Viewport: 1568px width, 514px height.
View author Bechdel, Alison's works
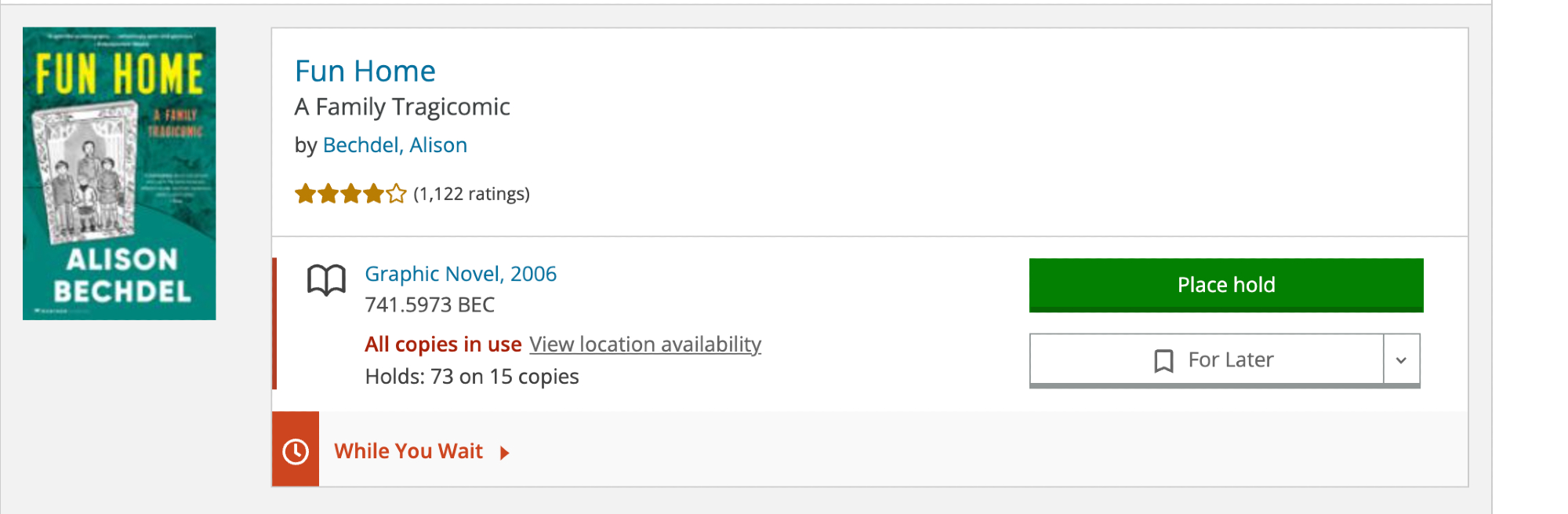(x=394, y=145)
